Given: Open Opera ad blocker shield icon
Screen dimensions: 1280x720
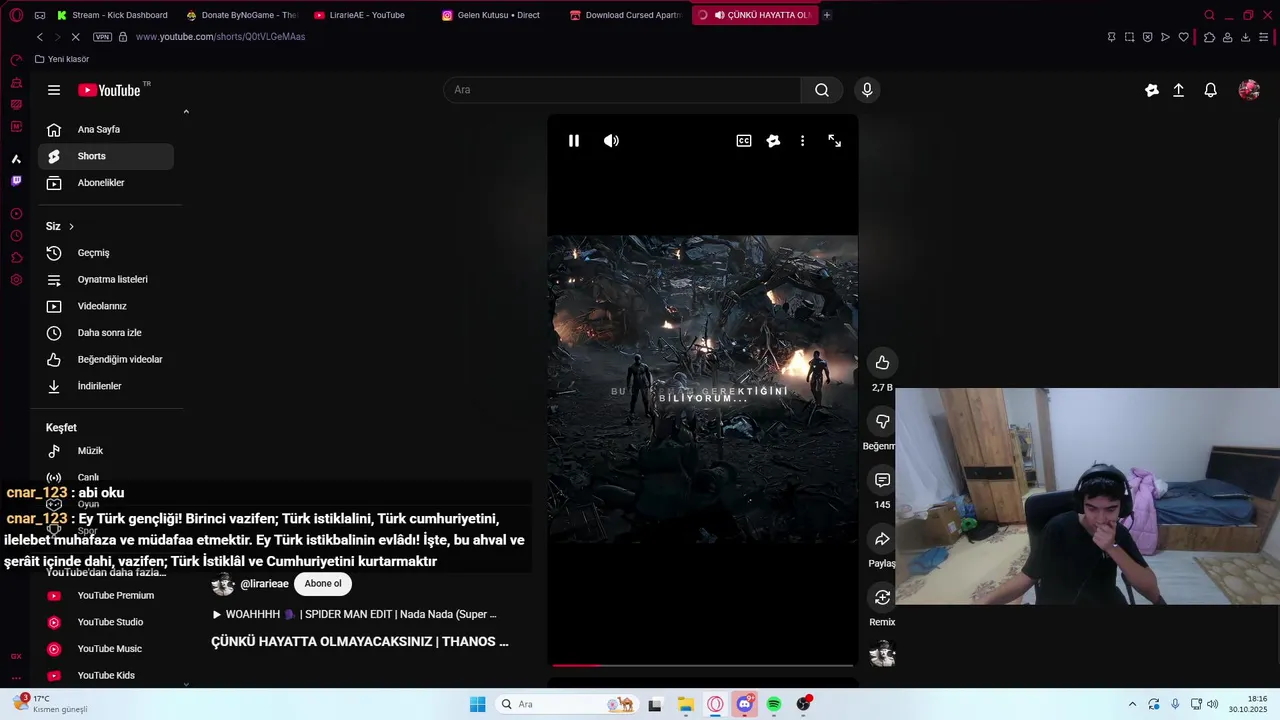Looking at the screenshot, I should click(x=1147, y=37).
